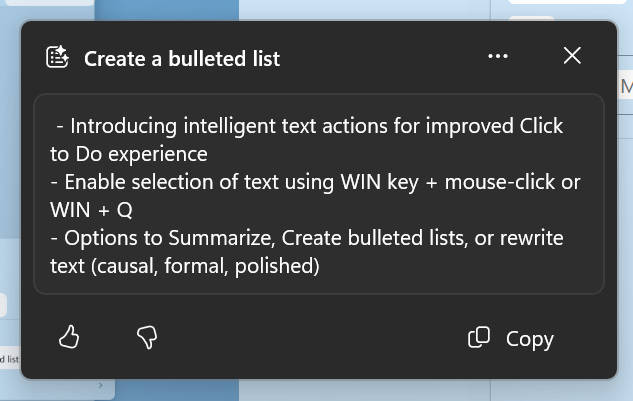The width and height of the screenshot is (633, 401).
Task: Click the bullet starting "Enable selection of text"
Action: [x=300, y=183]
